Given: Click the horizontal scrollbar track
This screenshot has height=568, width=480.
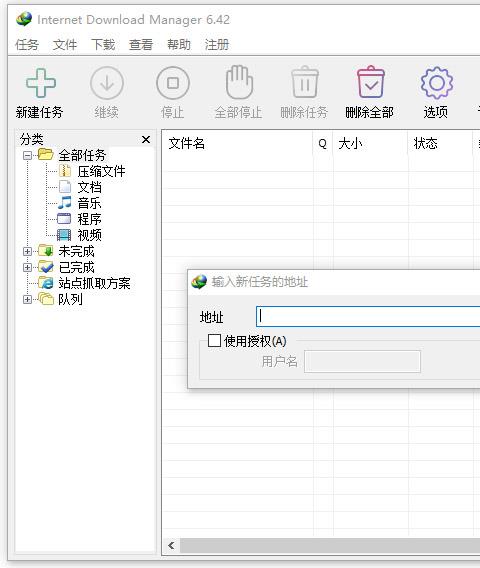Looking at the screenshot, I should (x=330, y=545).
